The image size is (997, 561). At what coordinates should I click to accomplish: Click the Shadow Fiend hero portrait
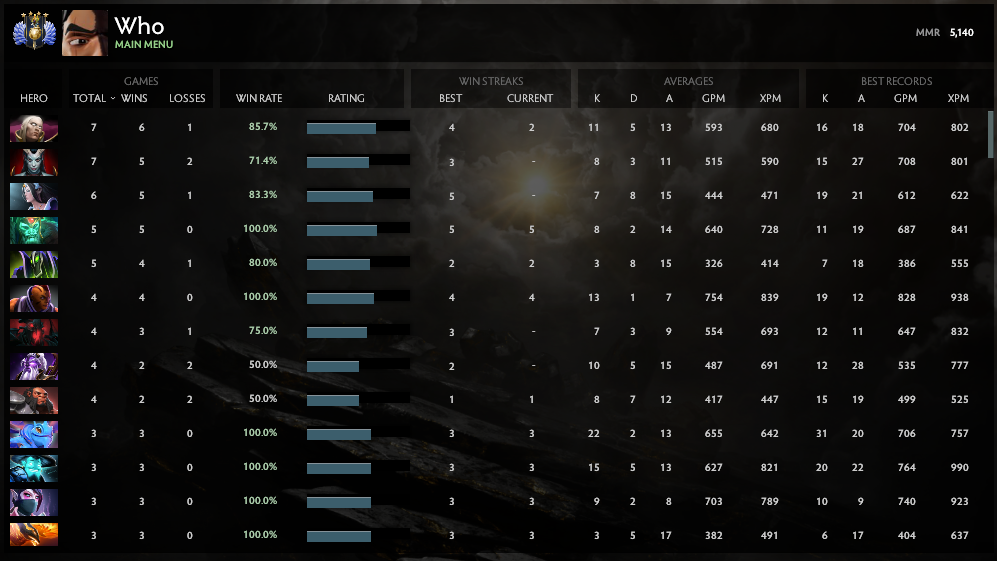click(34, 332)
